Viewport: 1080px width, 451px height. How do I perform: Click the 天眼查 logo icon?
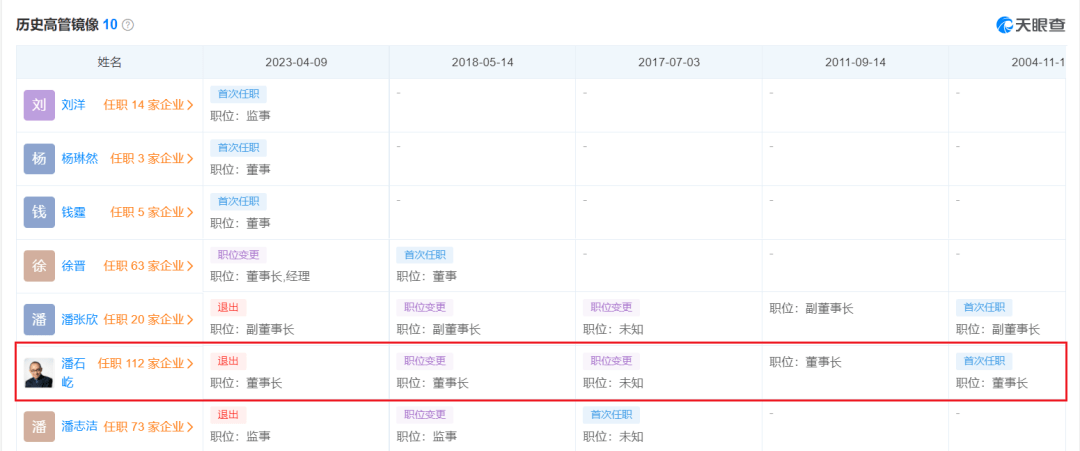click(x=1004, y=25)
